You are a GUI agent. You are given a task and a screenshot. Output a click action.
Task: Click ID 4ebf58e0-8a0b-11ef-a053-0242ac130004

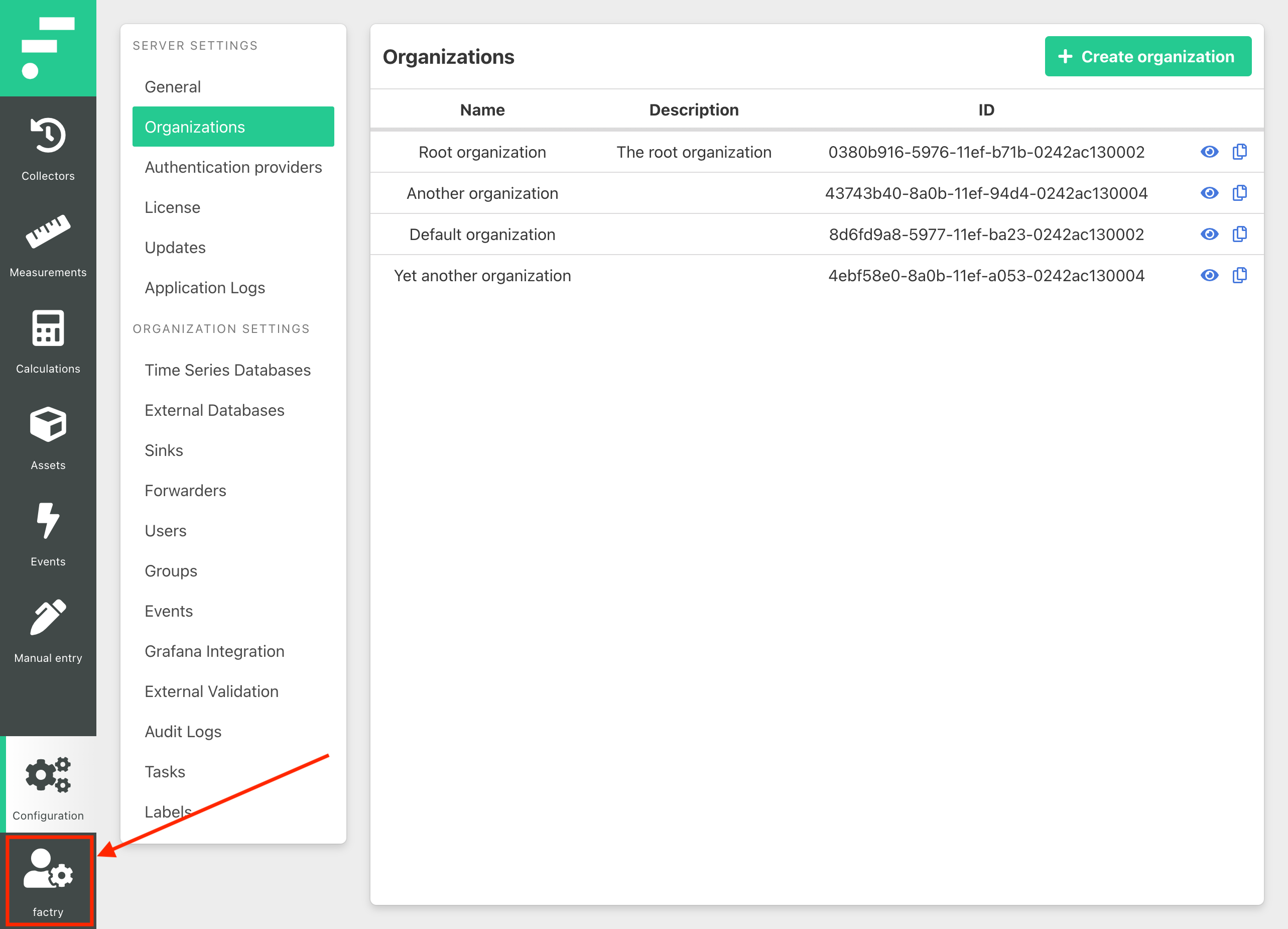coord(986,276)
